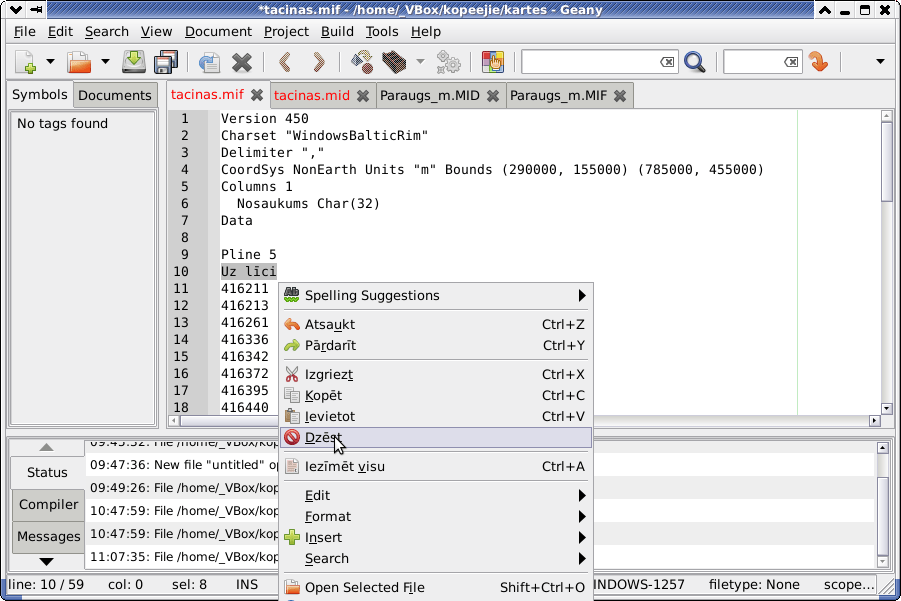Viewport: 901px width, 601px height.
Task: Click the Open file toolbar icon
Action: [79, 61]
